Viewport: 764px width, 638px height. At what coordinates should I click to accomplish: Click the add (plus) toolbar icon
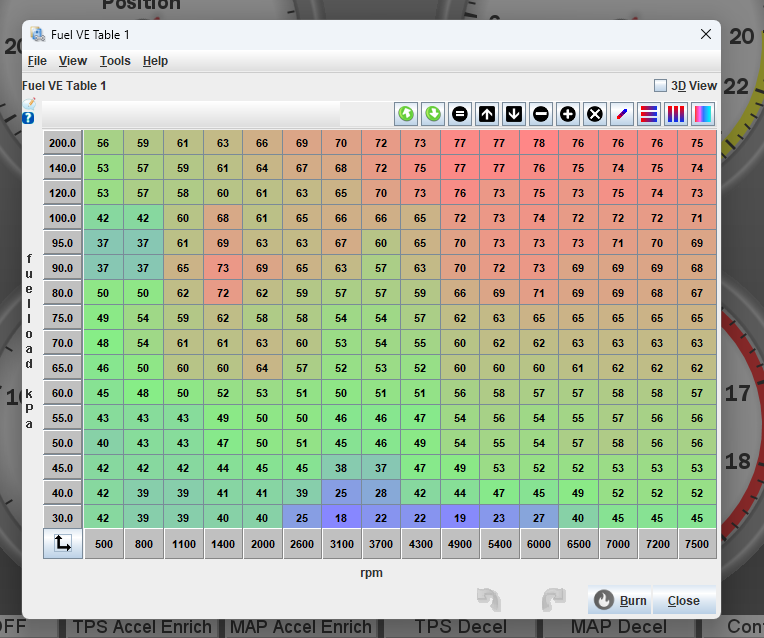(x=568, y=114)
